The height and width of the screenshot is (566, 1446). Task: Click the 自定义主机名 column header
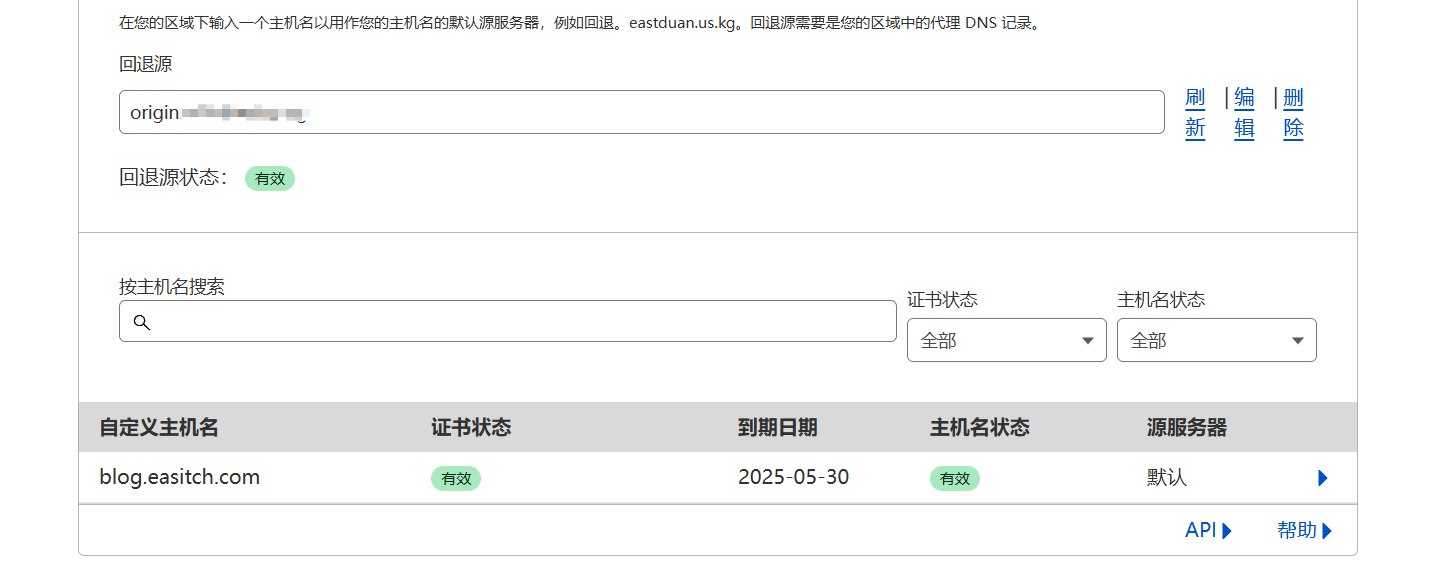click(x=159, y=428)
